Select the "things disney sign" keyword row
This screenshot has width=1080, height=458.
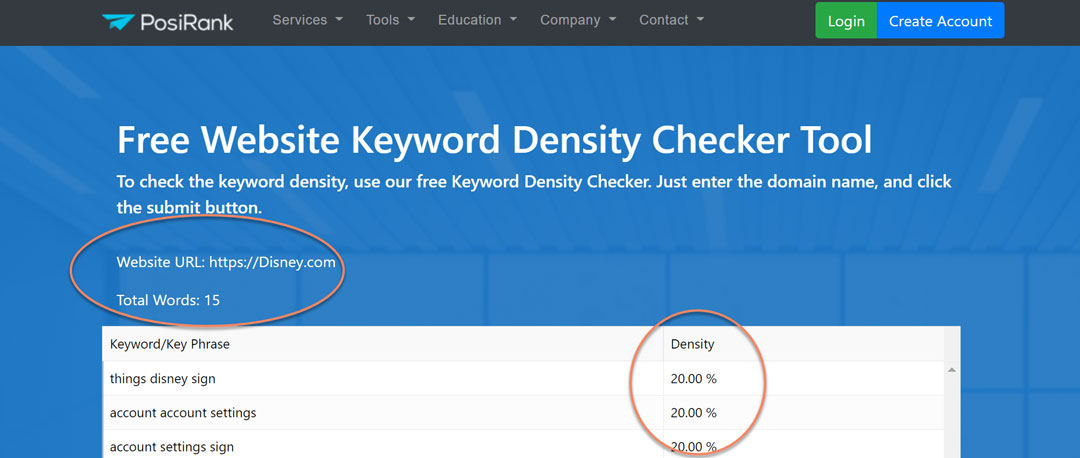(x=162, y=379)
